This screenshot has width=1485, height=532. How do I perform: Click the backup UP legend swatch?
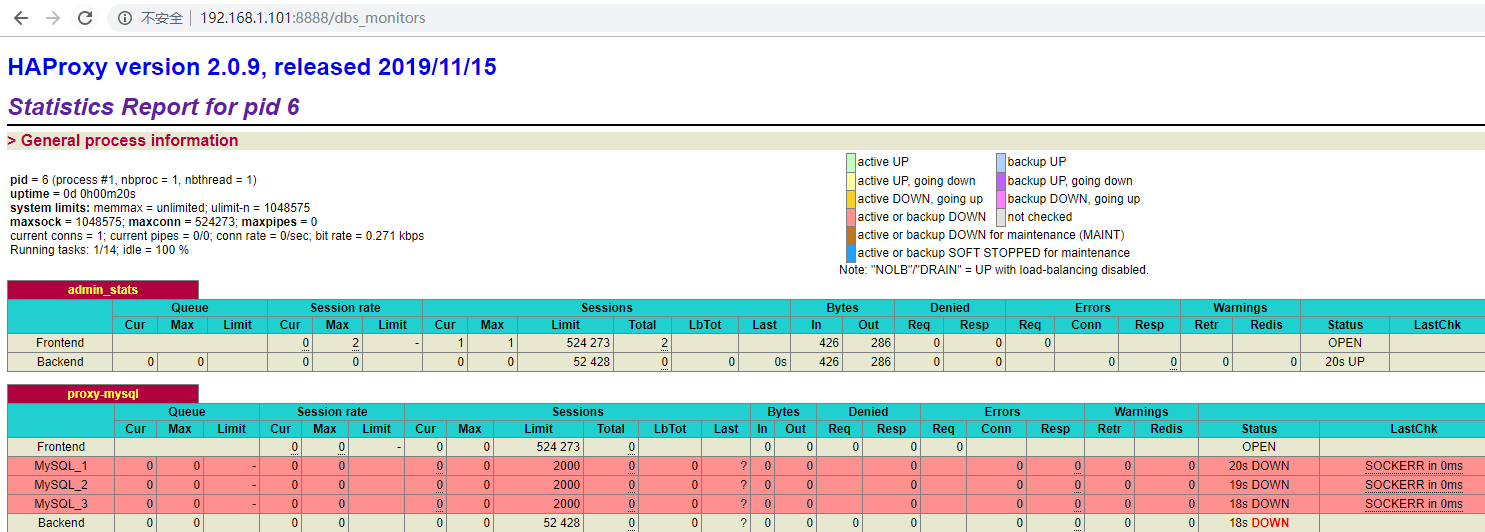1000,162
